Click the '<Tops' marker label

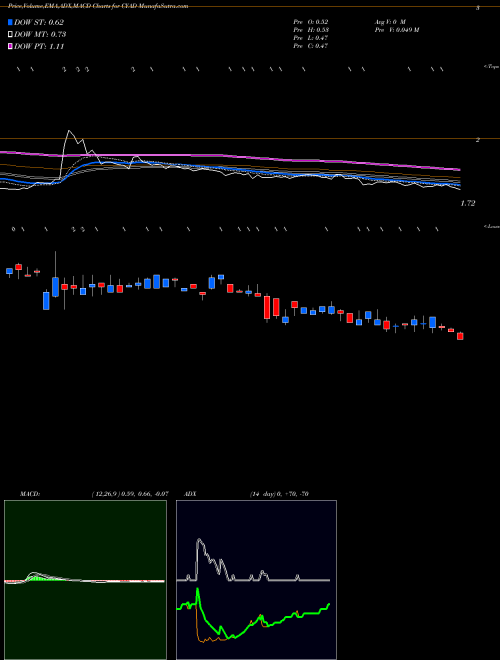tap(492, 67)
